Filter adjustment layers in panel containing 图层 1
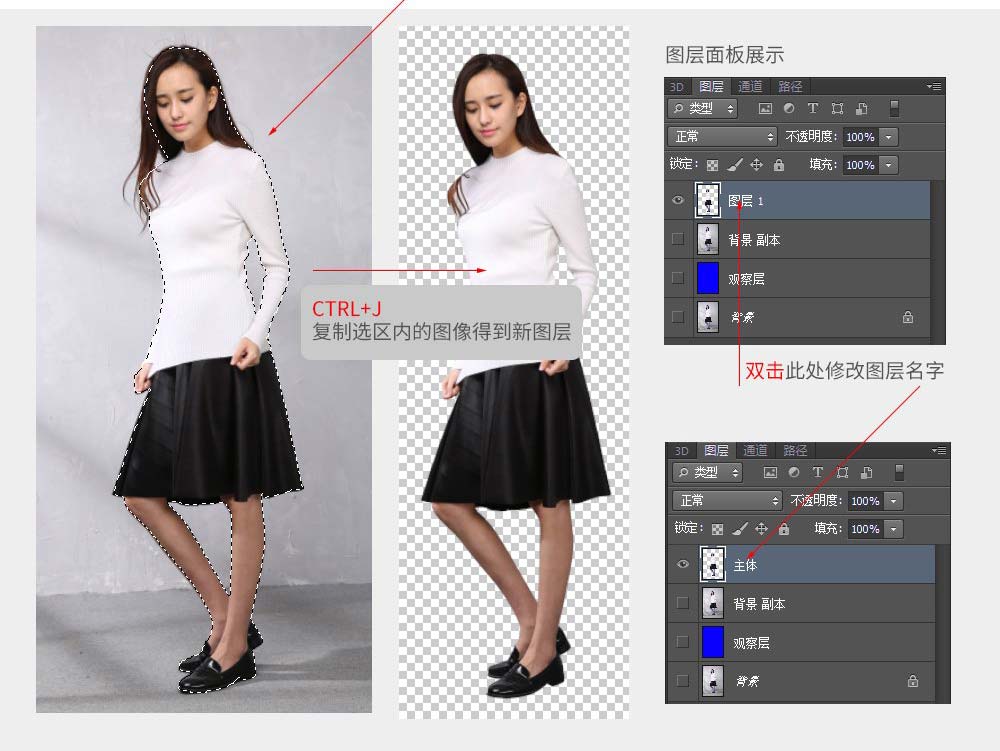Screen dimensions: 1000x751 789,108
